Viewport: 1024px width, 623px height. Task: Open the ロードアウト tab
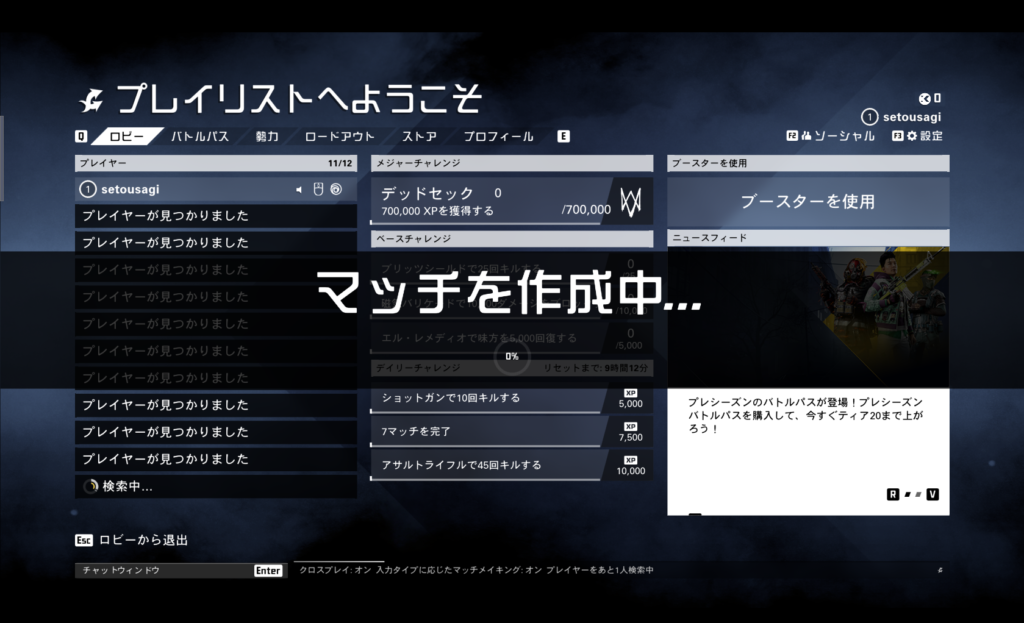(x=339, y=136)
